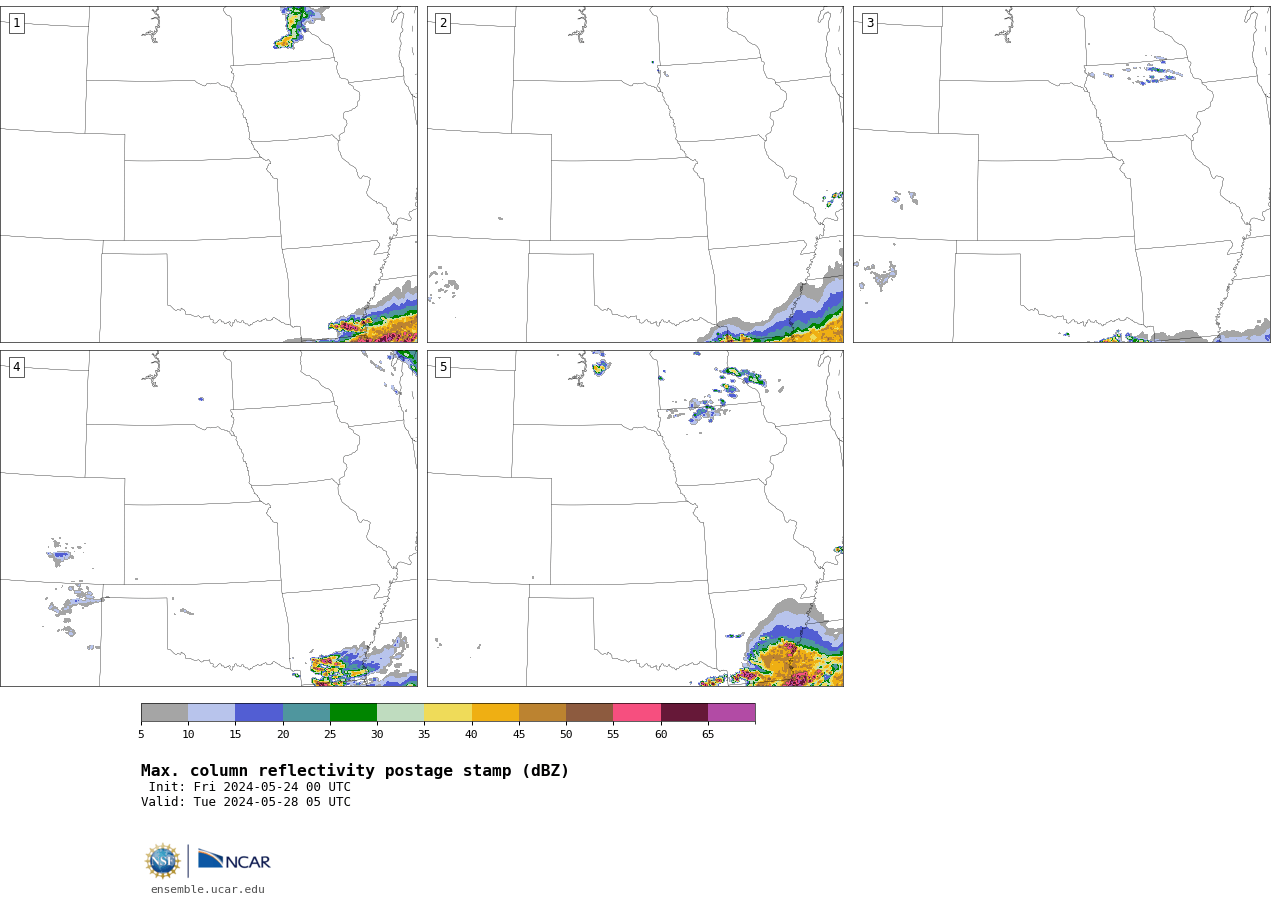Select the teal 20-25 dBZ swatch
The width and height of the screenshot is (1280, 901).
coord(306,713)
